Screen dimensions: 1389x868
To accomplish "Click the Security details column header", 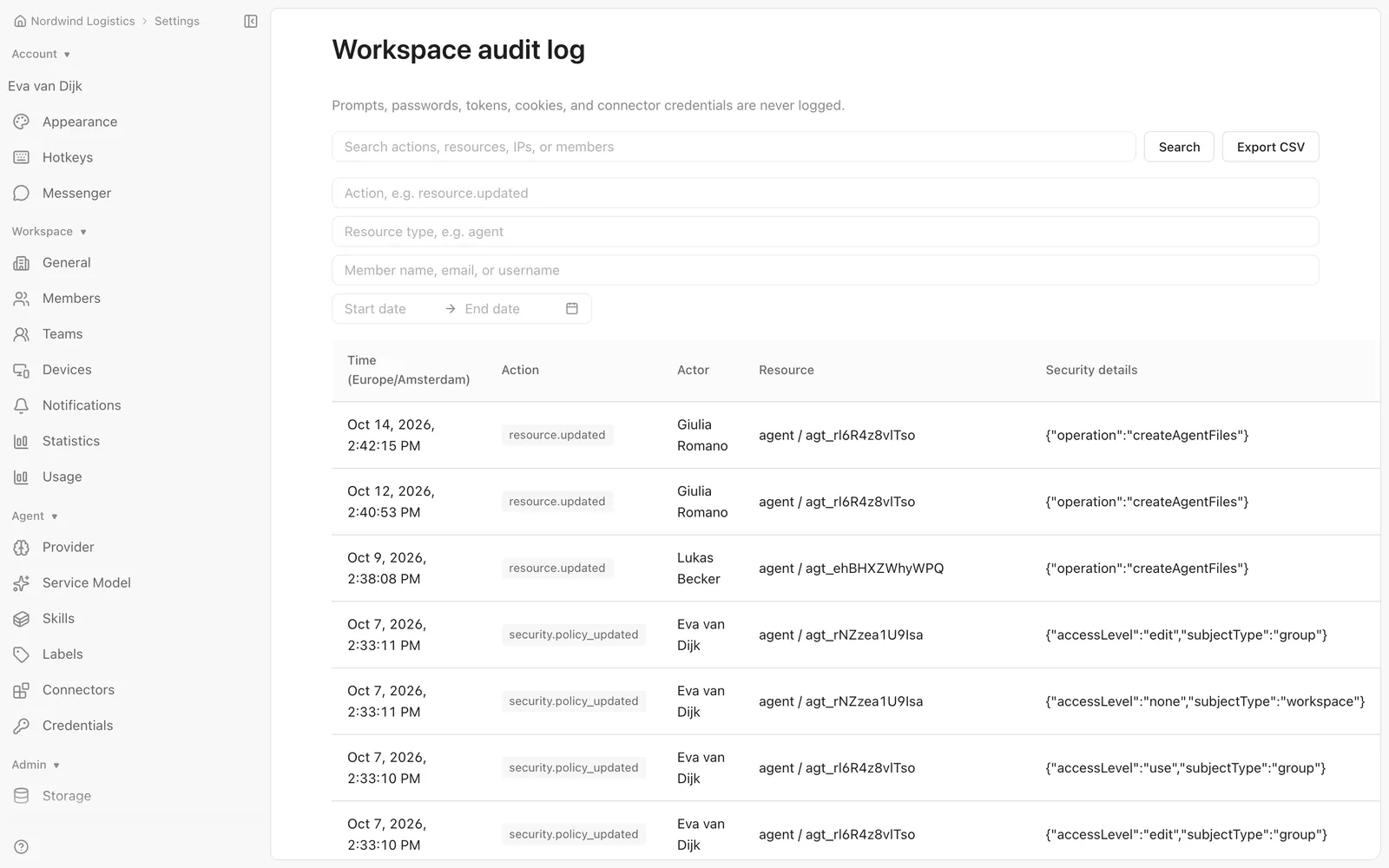I will (x=1091, y=370).
